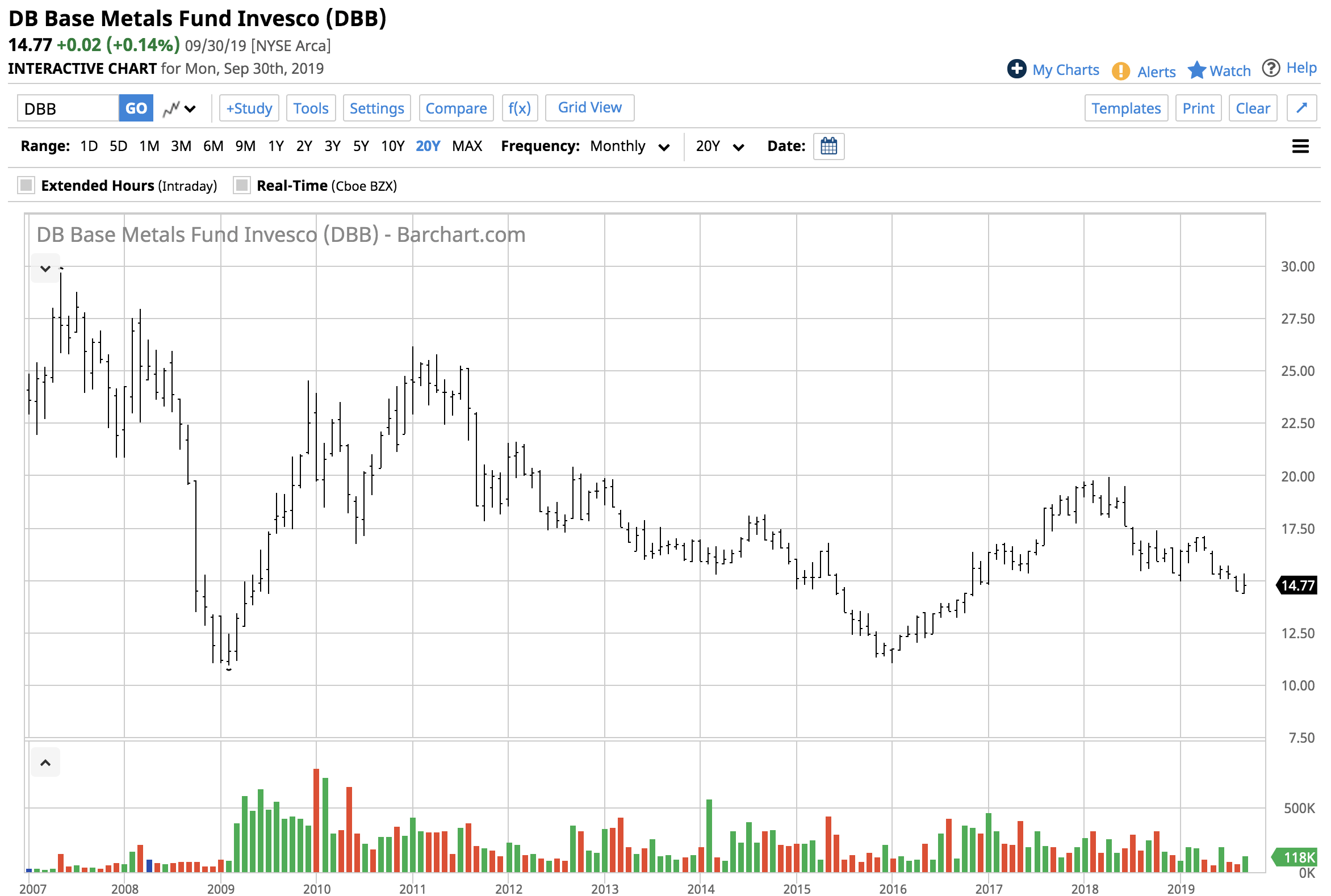Select the 3Y range

[333, 146]
